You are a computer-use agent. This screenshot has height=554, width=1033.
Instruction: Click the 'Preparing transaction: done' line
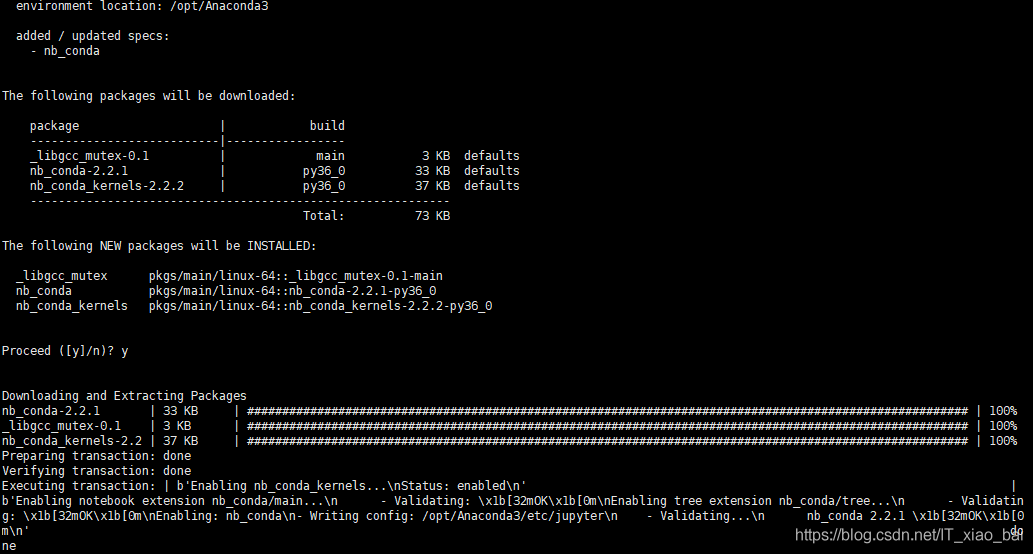(x=96, y=457)
